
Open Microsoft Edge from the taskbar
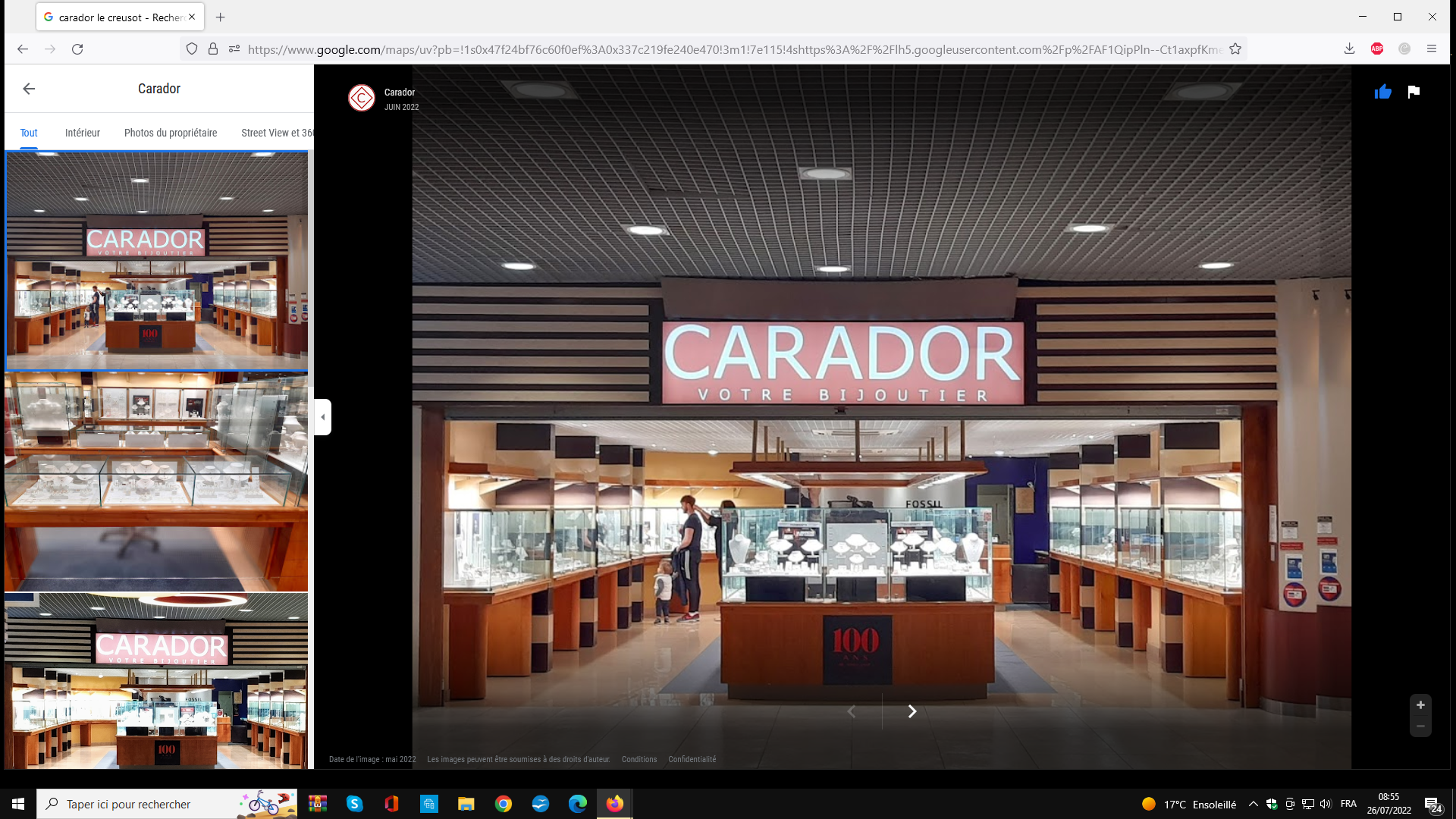click(578, 804)
